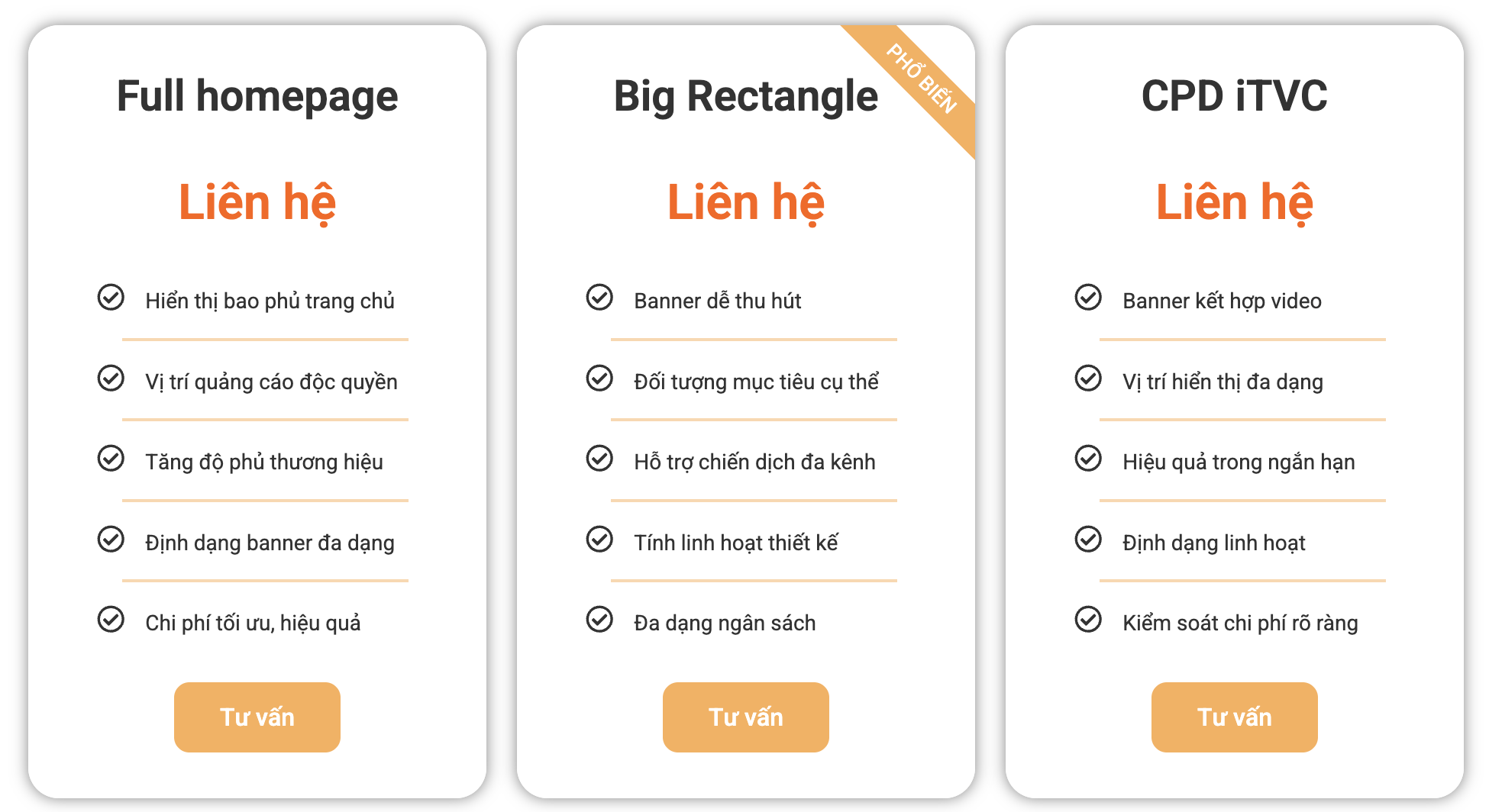
Task: Click checkmark icon next to 'Vị trí quảng cáo độc quyền'
Action: point(111,378)
